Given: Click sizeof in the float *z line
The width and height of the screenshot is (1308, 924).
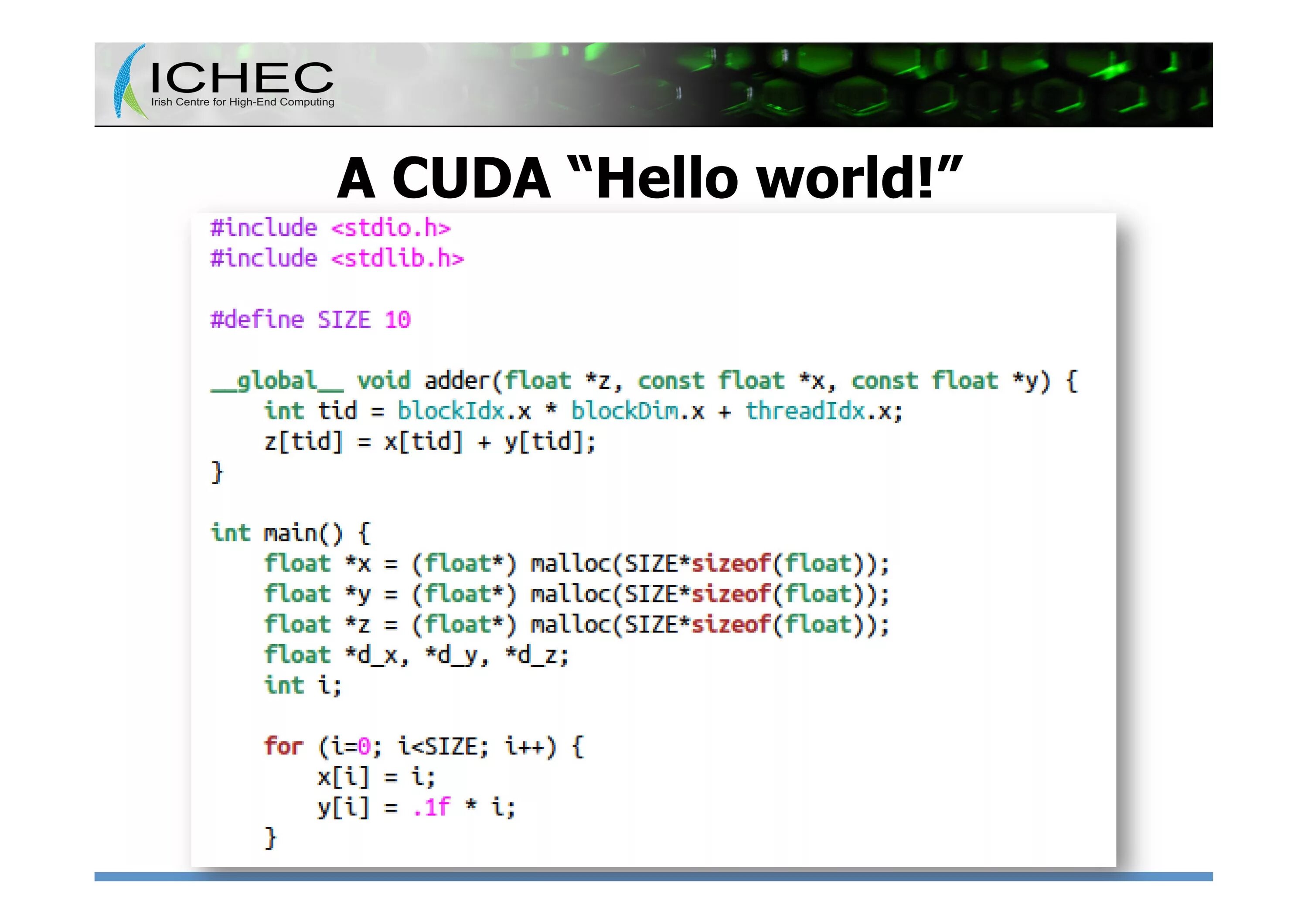Looking at the screenshot, I should [x=730, y=625].
